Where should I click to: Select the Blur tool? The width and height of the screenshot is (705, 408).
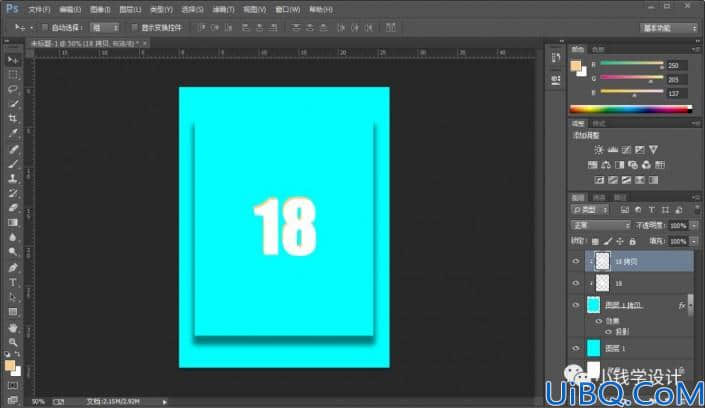tap(13, 237)
